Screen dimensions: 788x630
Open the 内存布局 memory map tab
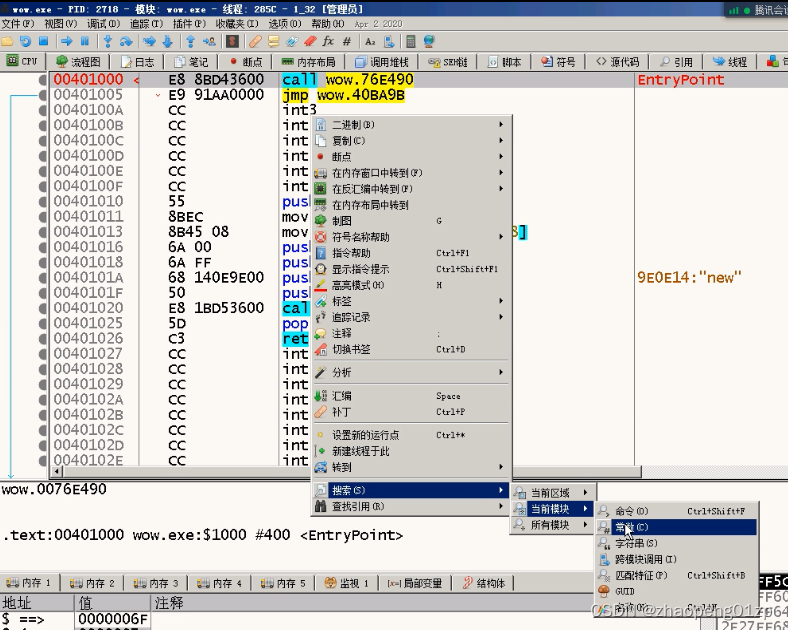[309, 62]
